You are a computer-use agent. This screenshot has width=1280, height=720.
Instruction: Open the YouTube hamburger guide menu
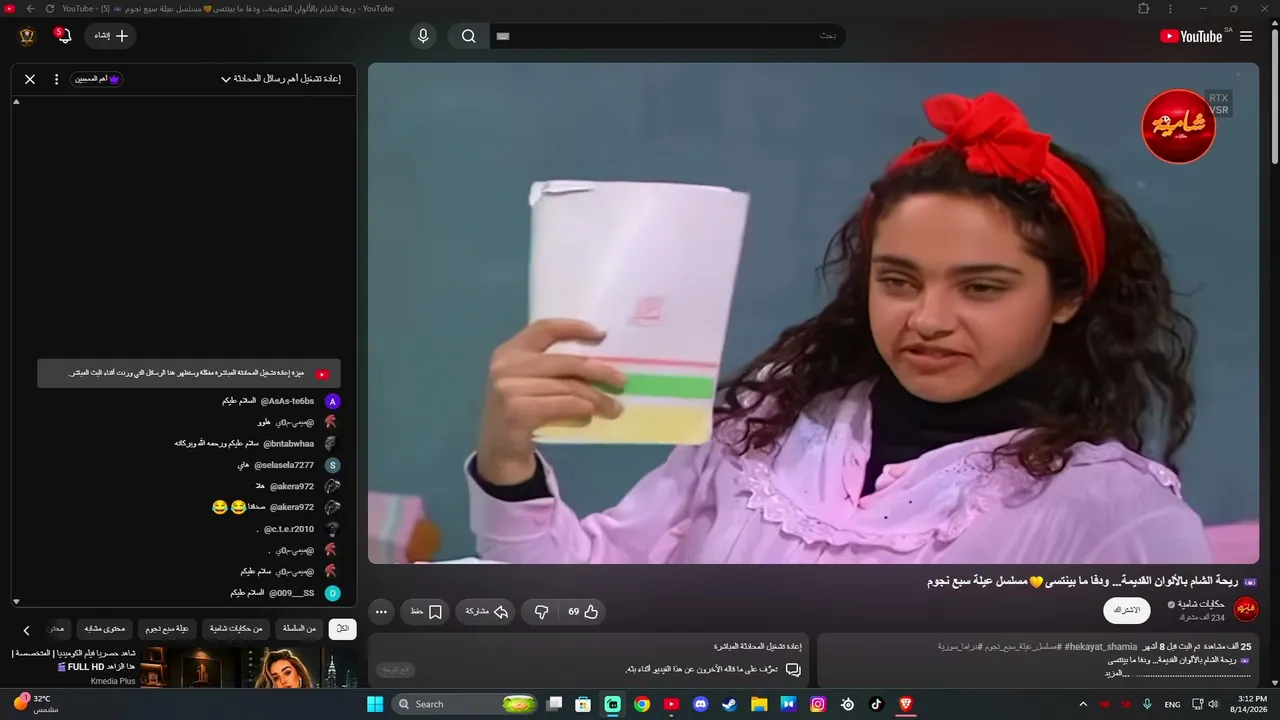point(1246,36)
